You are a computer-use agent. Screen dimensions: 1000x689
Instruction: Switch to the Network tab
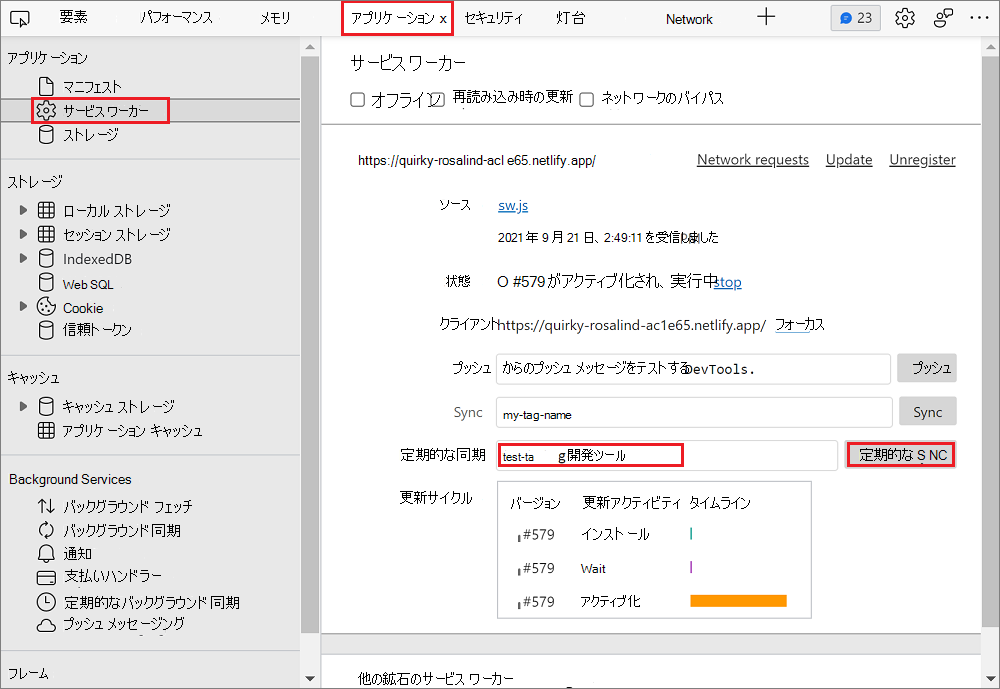(x=689, y=19)
